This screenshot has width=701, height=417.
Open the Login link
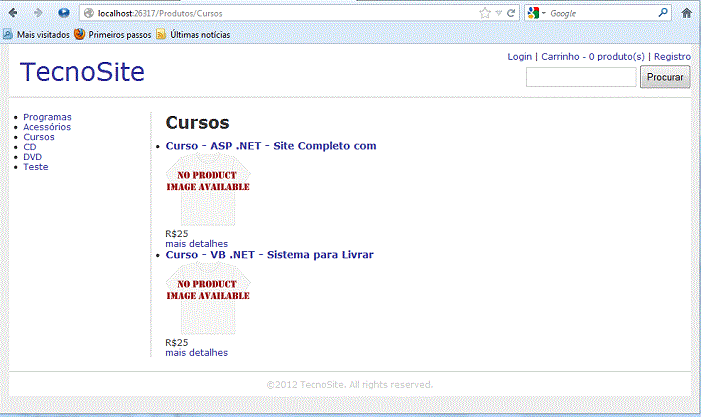(519, 57)
